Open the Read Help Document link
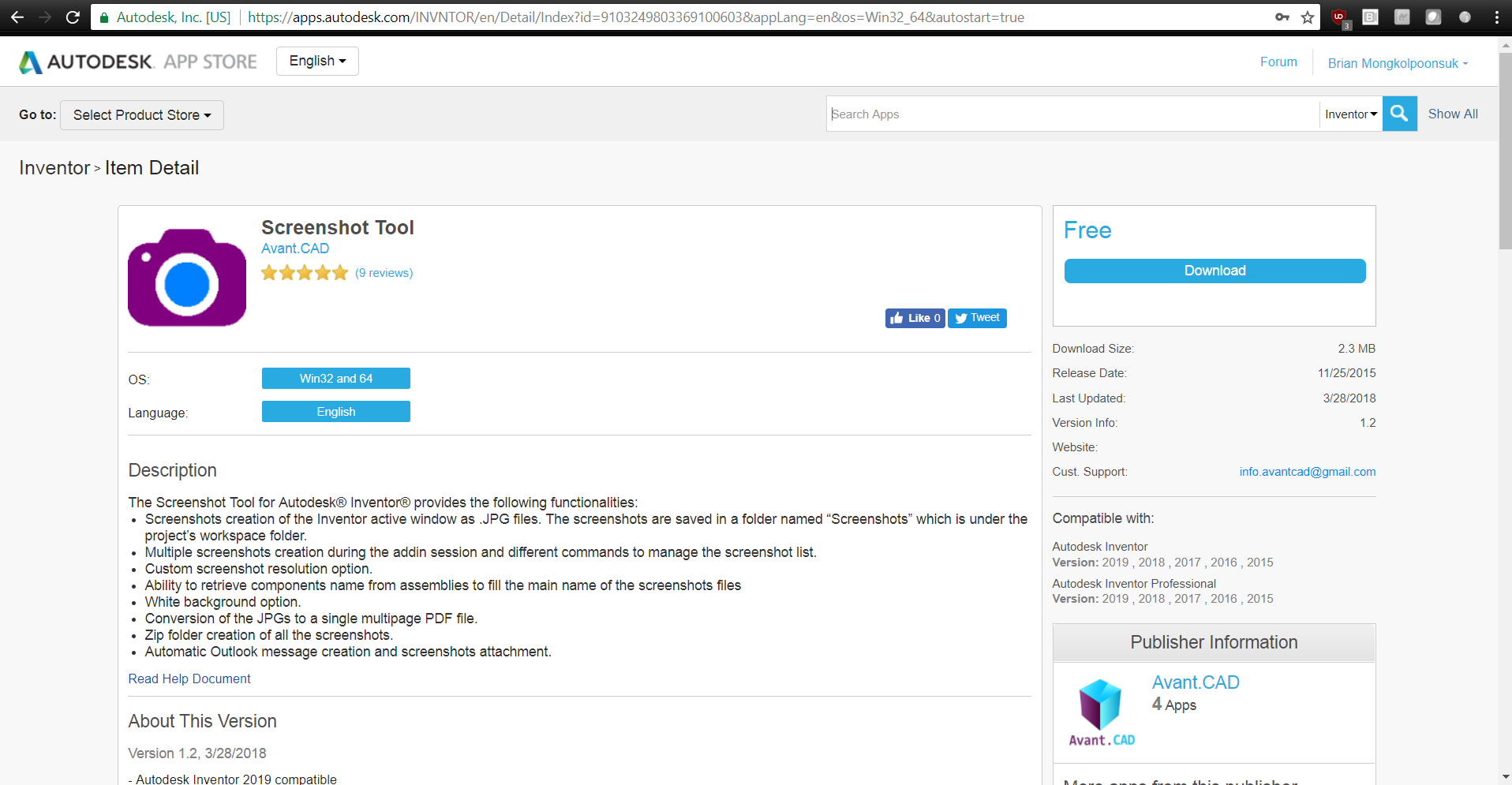This screenshot has height=785, width=1512. 189,678
